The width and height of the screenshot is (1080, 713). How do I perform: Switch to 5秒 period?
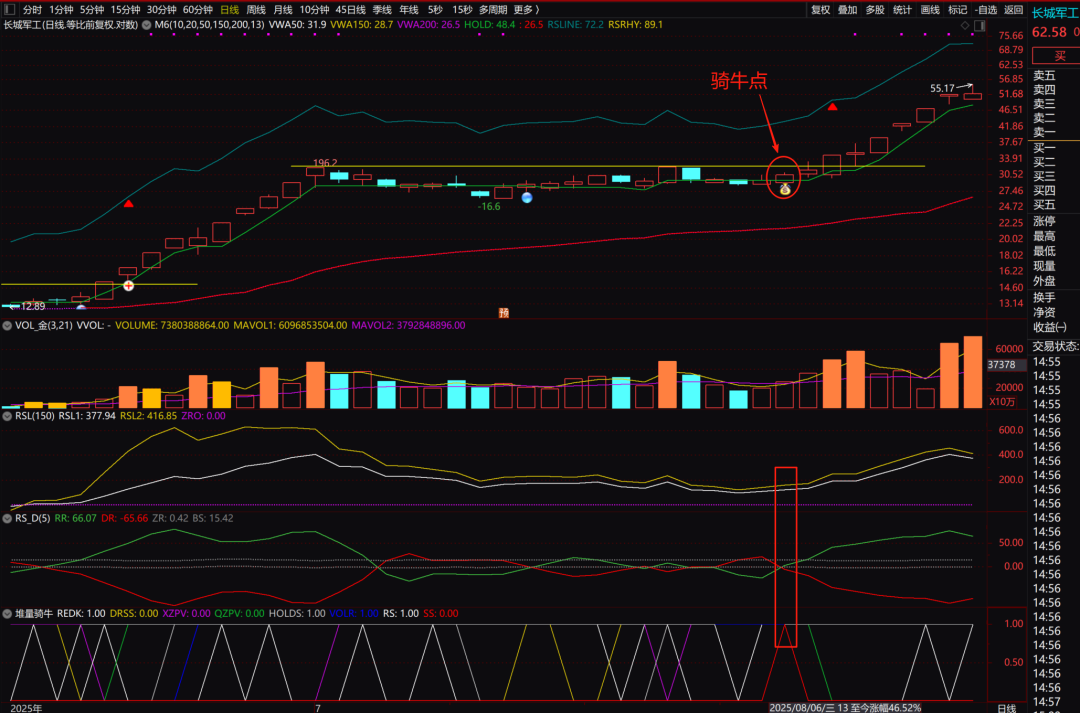[x=435, y=10]
